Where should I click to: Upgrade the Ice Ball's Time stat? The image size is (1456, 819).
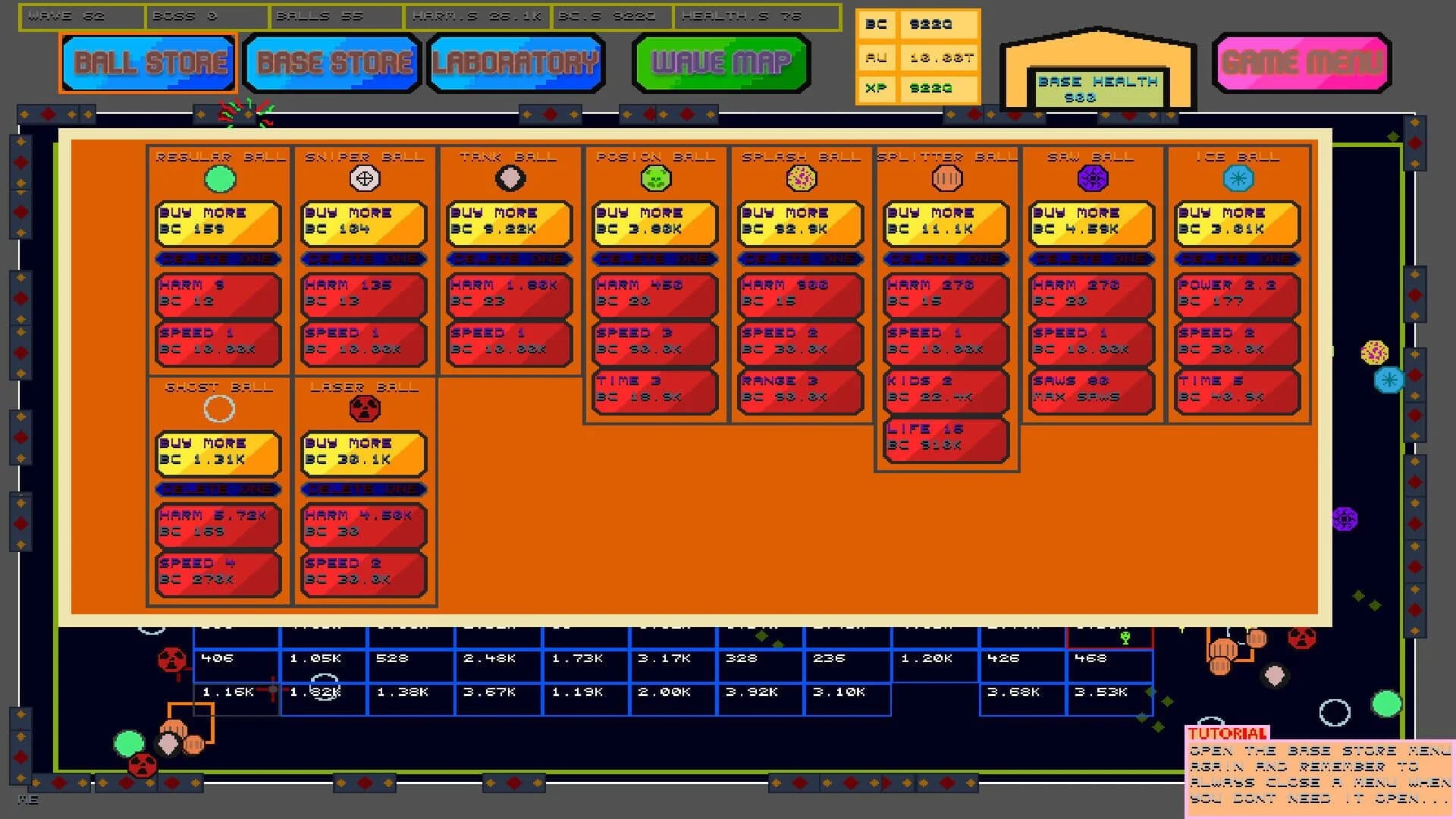tap(1236, 390)
